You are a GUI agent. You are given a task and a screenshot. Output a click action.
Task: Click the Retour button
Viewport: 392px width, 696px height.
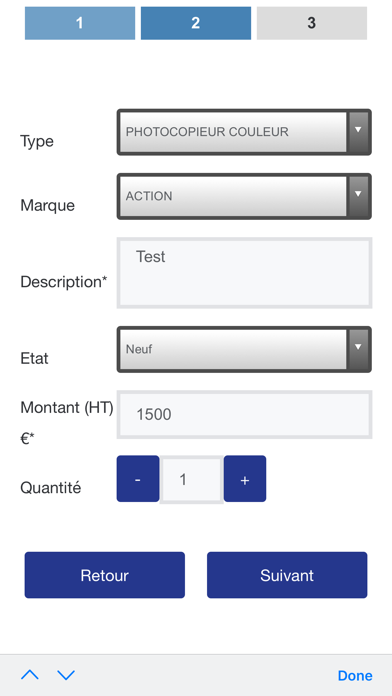point(105,575)
